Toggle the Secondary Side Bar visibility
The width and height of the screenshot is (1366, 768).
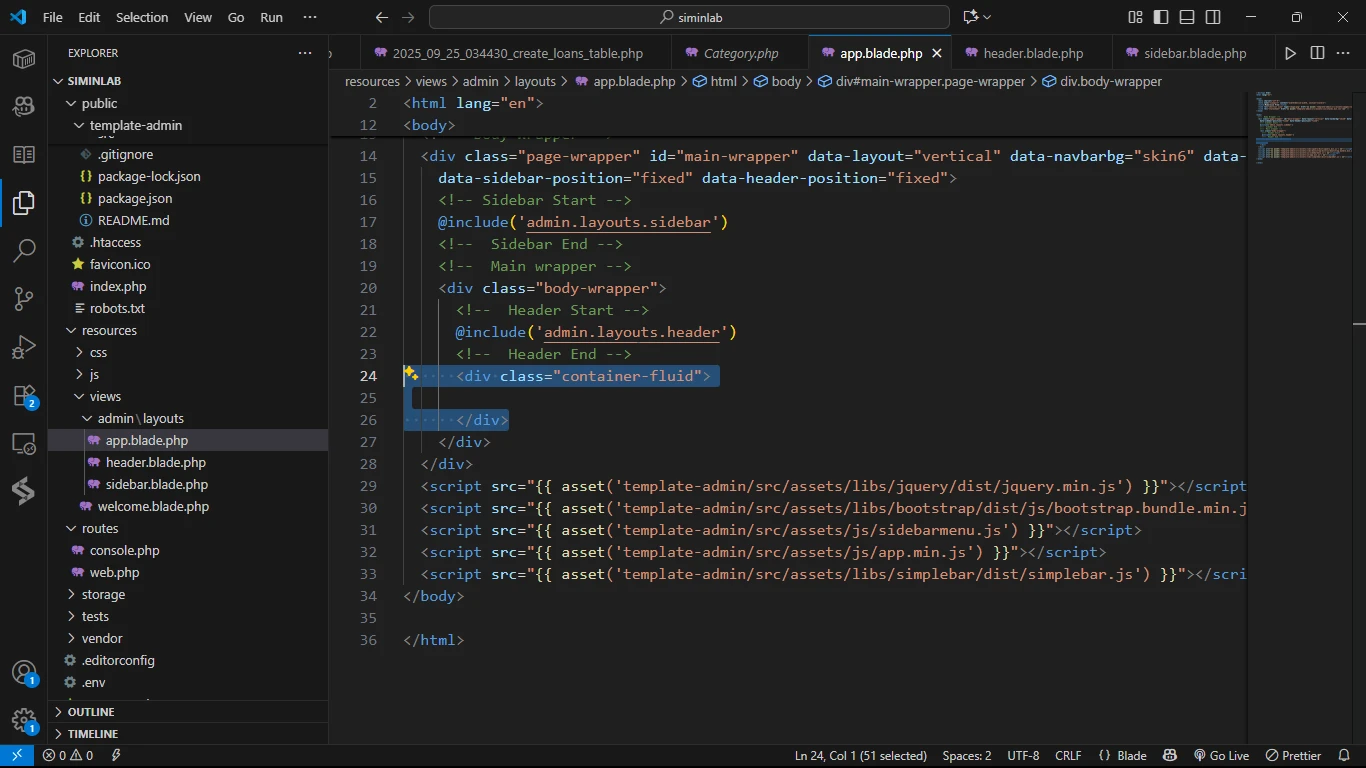click(x=1213, y=17)
